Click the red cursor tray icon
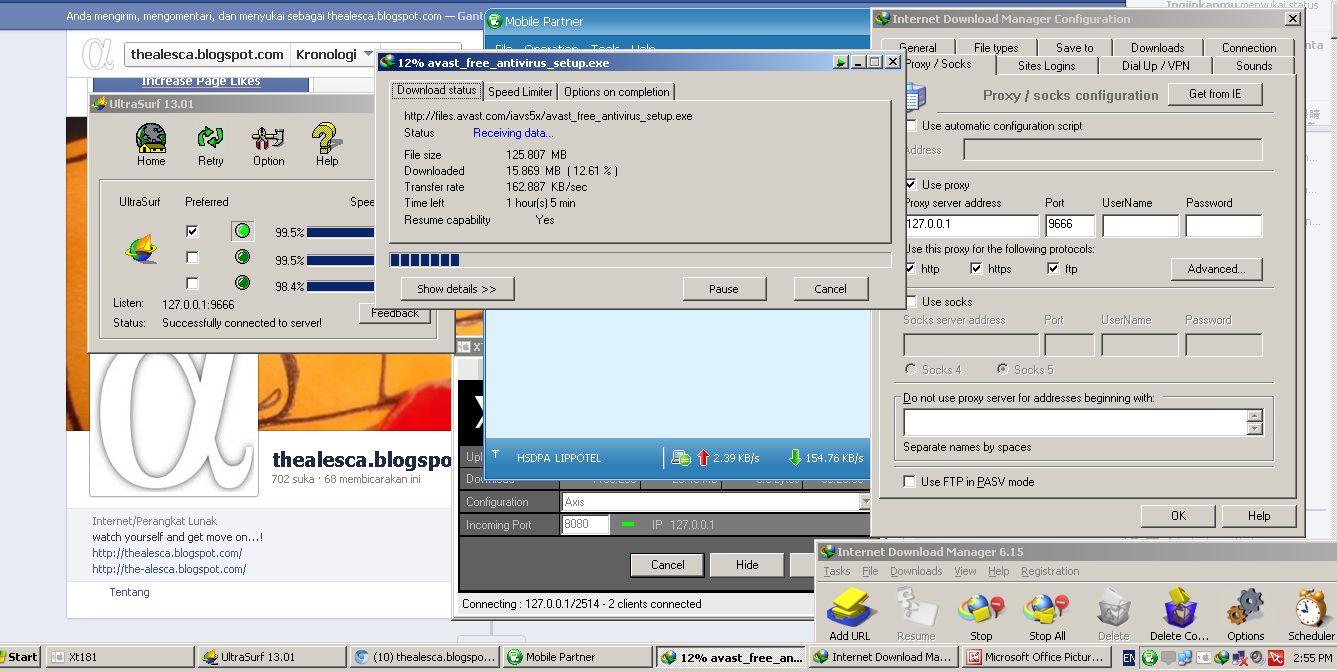 coord(1276,658)
